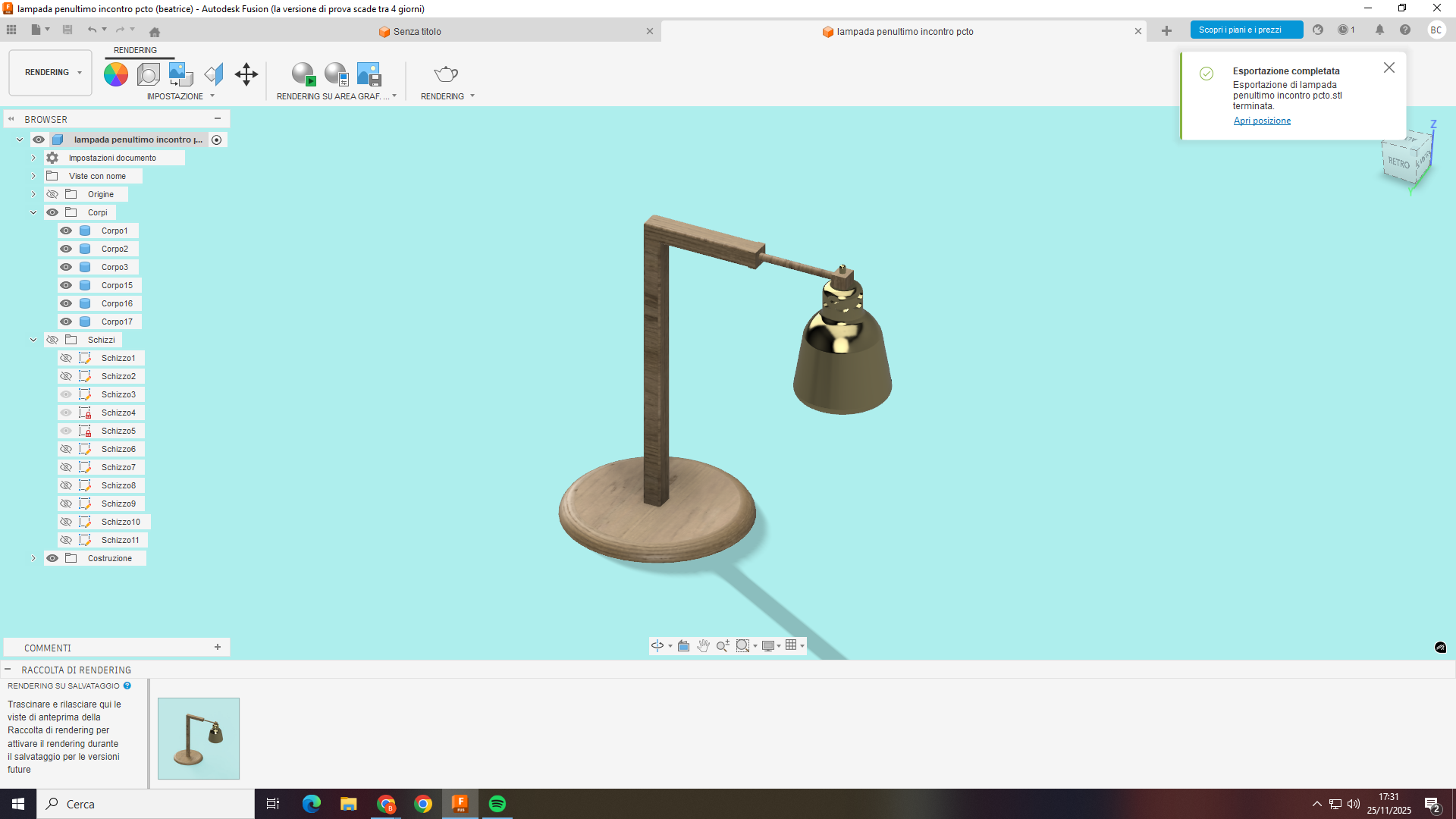
Task: Click Scopri i piani e i prezzi button
Action: point(1246,30)
